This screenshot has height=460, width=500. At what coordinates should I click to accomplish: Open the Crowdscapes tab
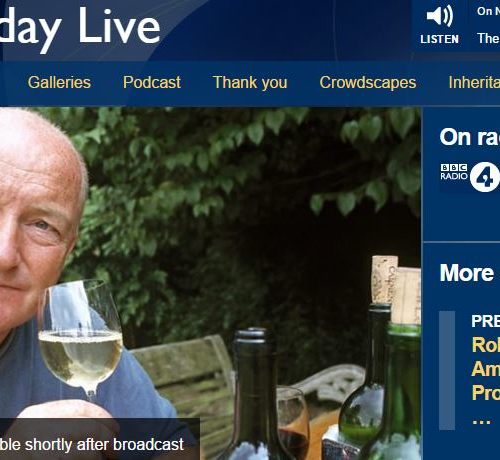[368, 83]
